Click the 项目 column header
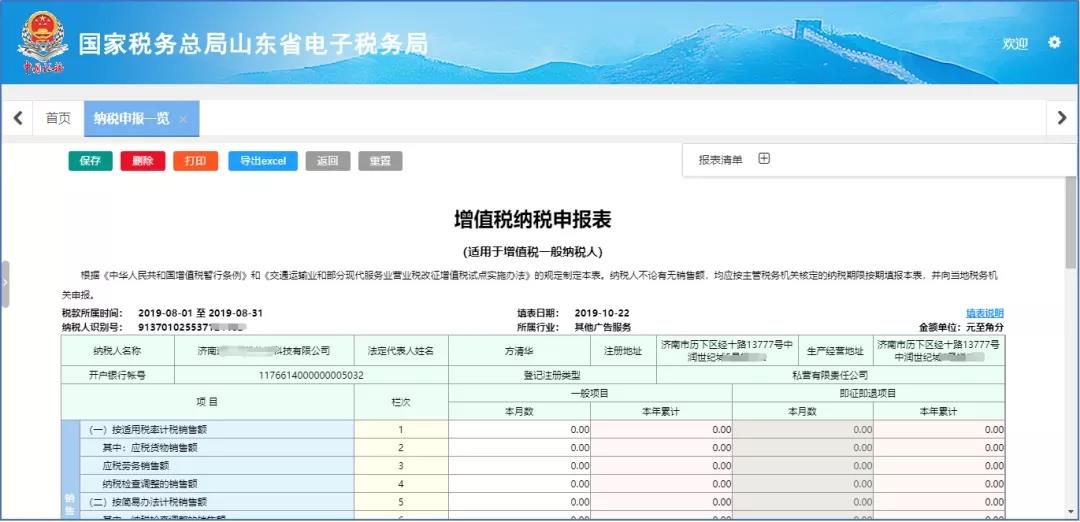 click(x=208, y=401)
